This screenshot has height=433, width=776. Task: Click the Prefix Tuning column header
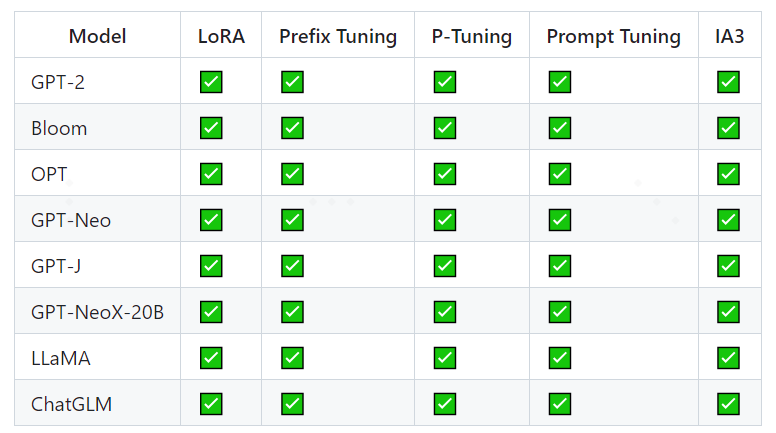pos(338,37)
